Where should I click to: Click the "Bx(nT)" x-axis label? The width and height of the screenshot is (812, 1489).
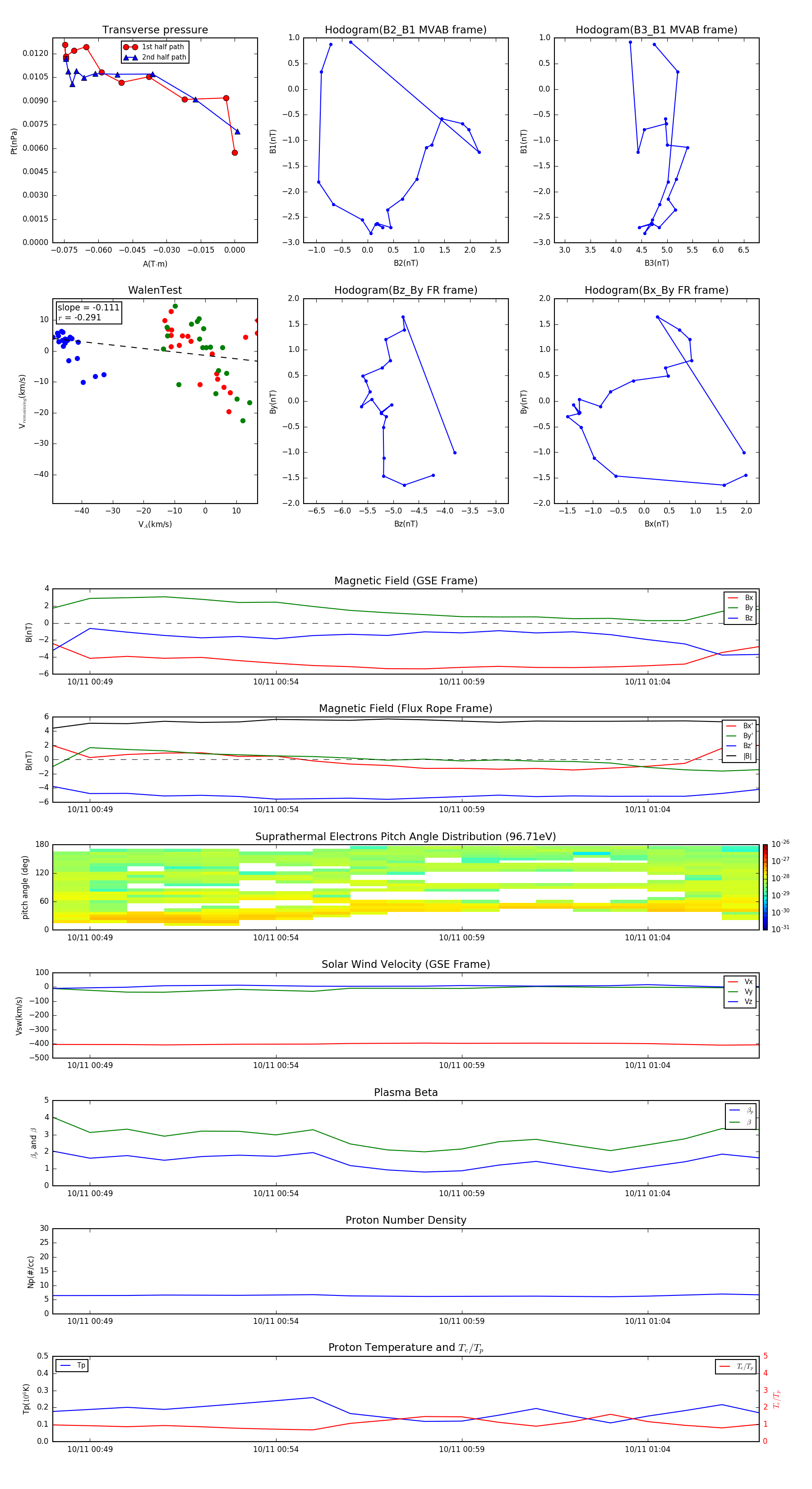(x=656, y=524)
